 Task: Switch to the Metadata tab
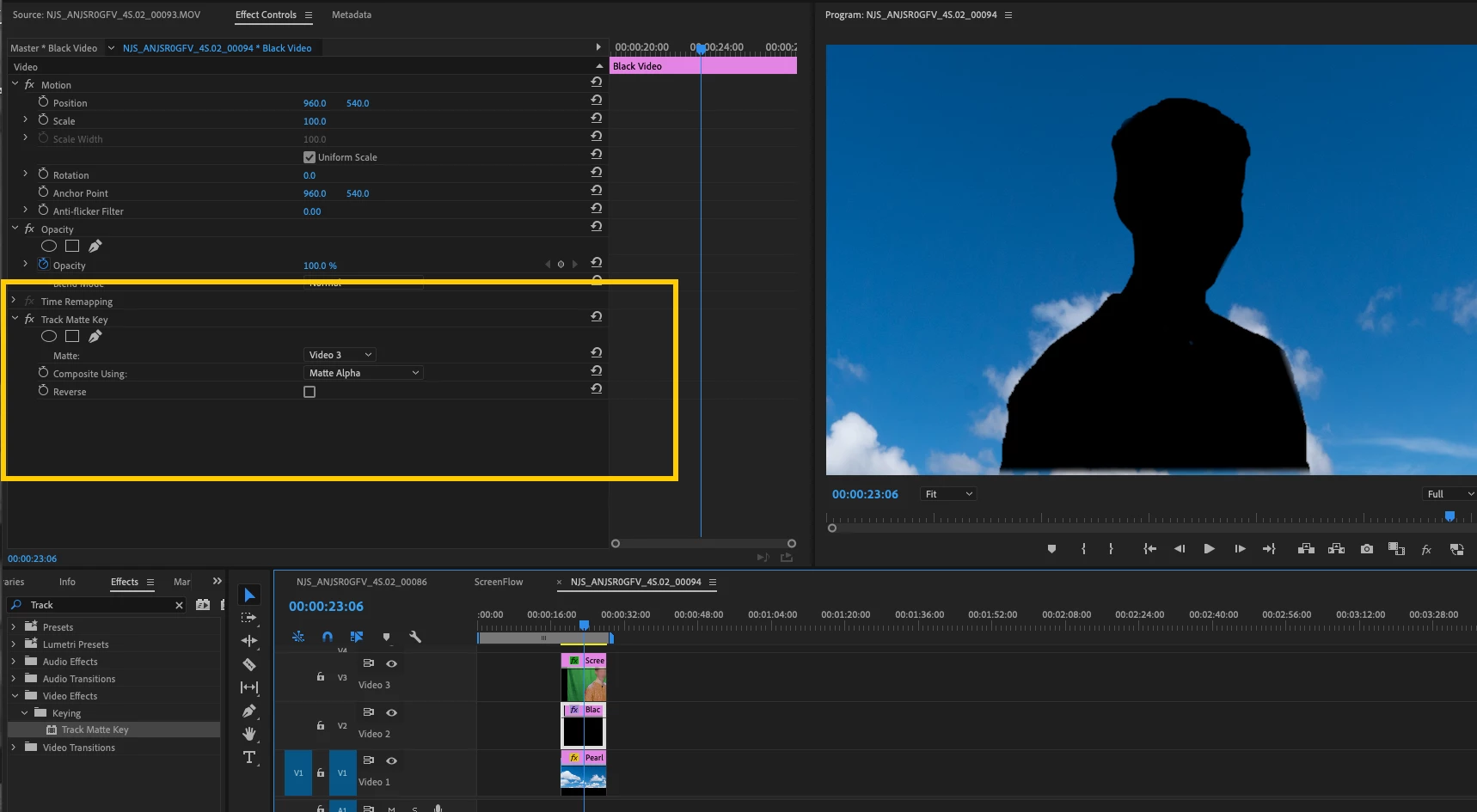[x=352, y=15]
